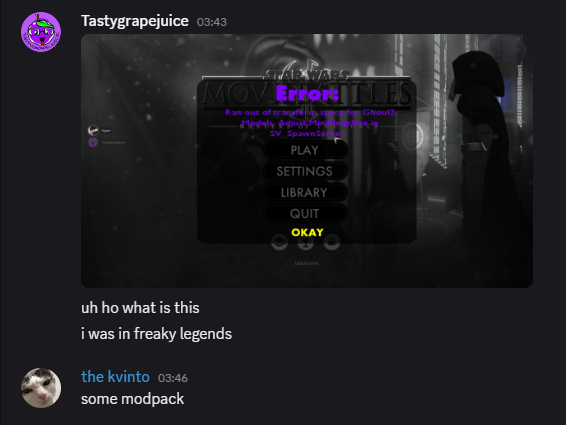The height and width of the screenshot is (425, 566).
Task: Select the 'some modpack' message
Action: (132, 399)
